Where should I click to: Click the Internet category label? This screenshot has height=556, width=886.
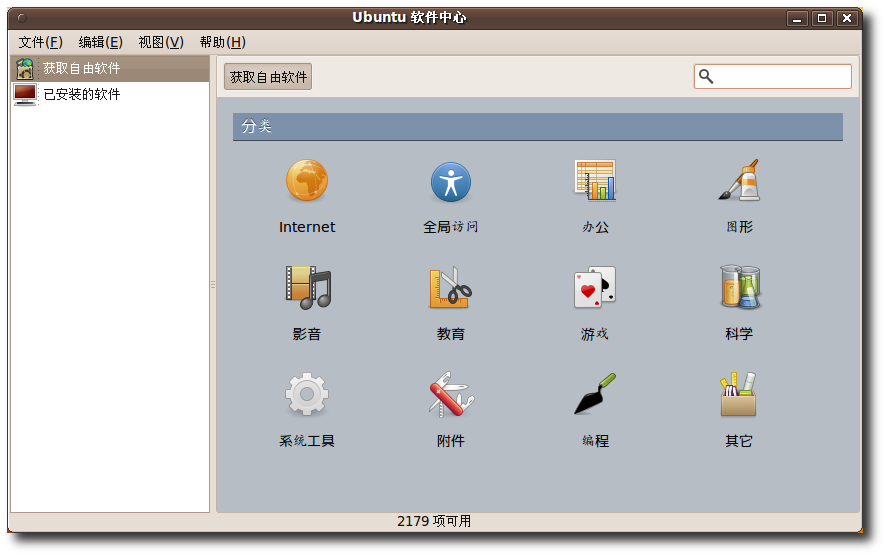pyautogui.click(x=307, y=227)
